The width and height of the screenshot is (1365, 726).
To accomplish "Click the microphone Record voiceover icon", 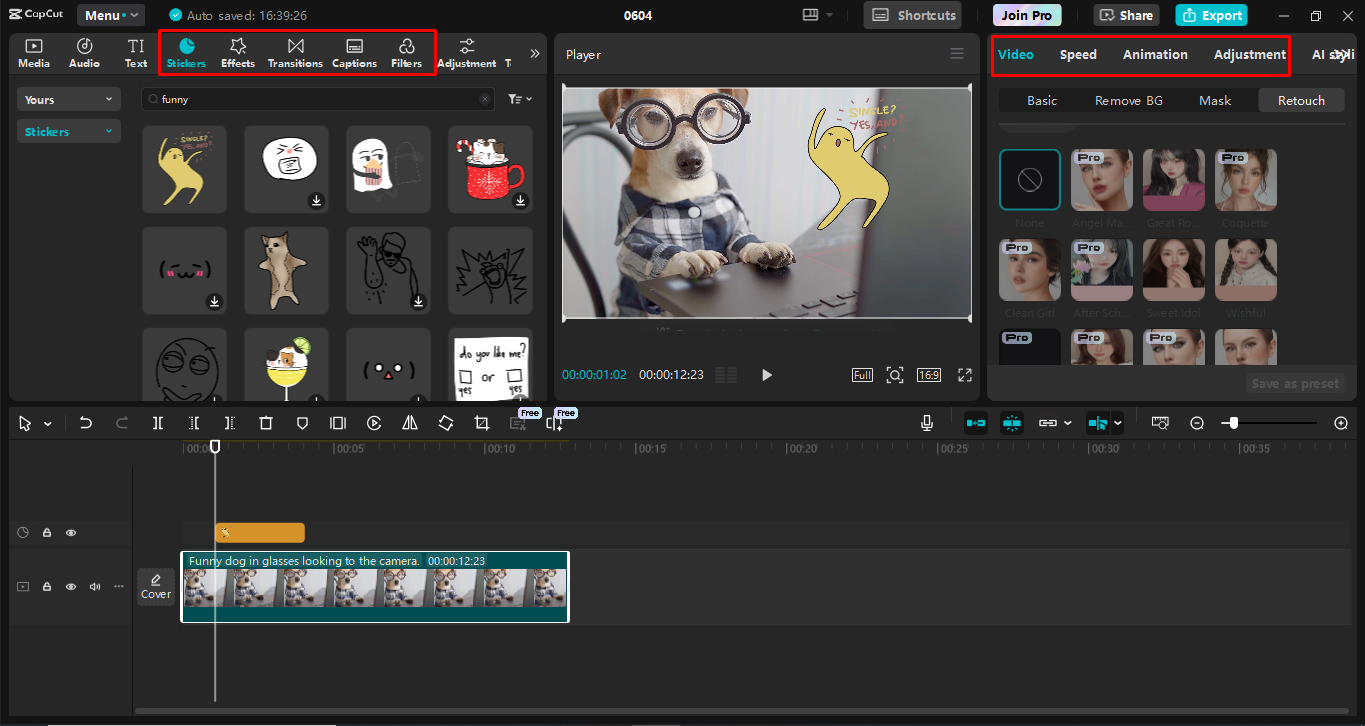I will click(x=927, y=423).
